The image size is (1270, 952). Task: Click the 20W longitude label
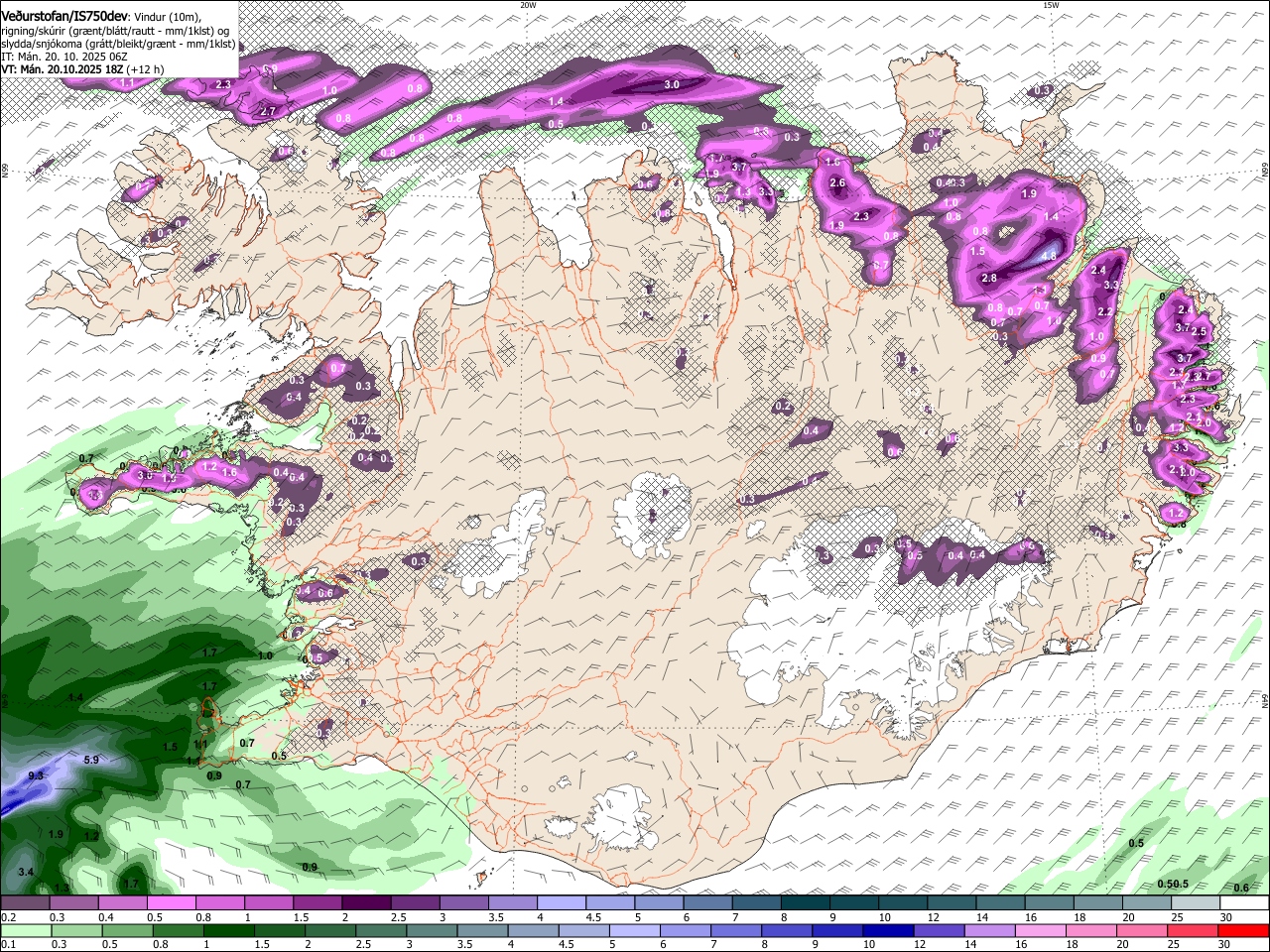(x=528, y=5)
